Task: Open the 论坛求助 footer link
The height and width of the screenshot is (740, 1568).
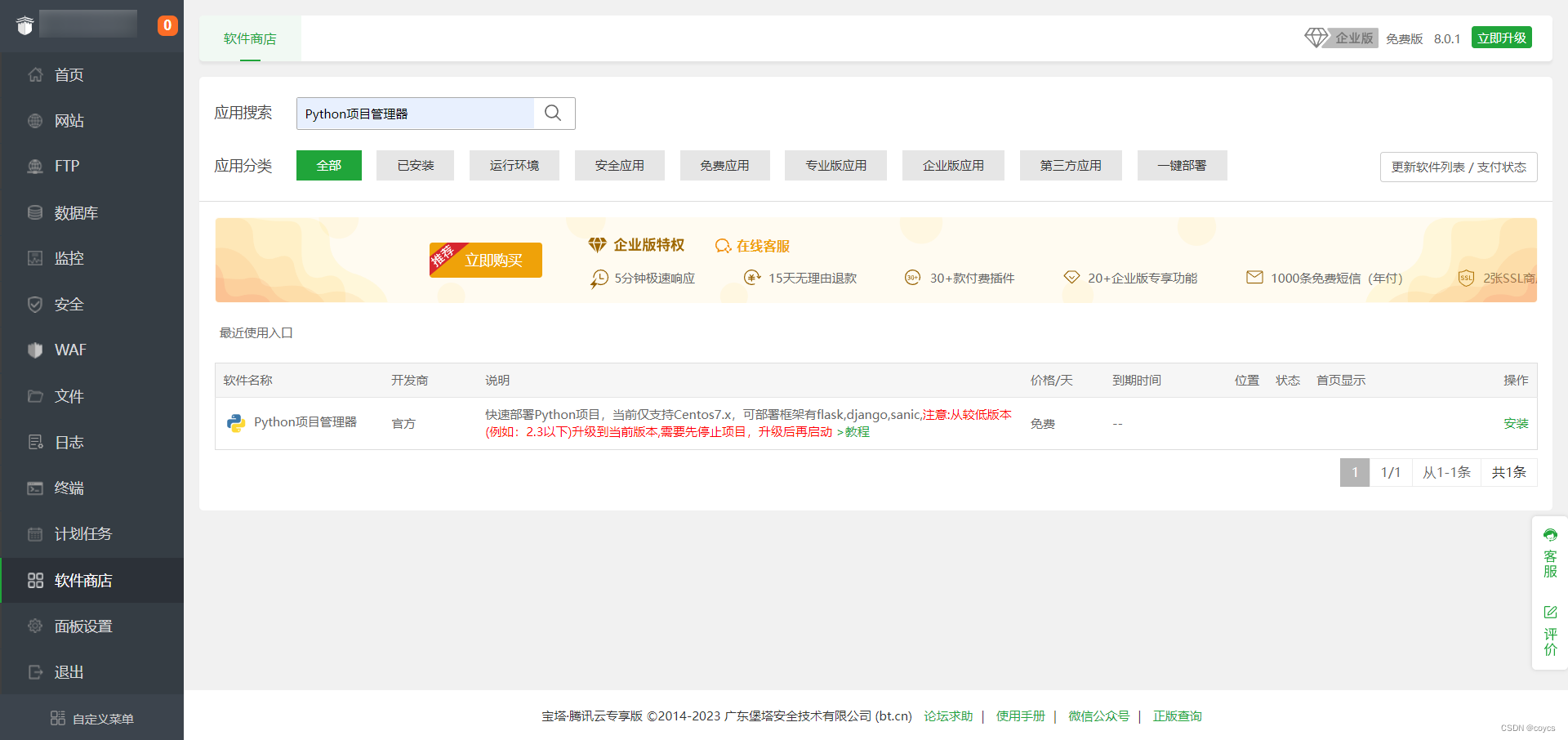Action: click(948, 715)
